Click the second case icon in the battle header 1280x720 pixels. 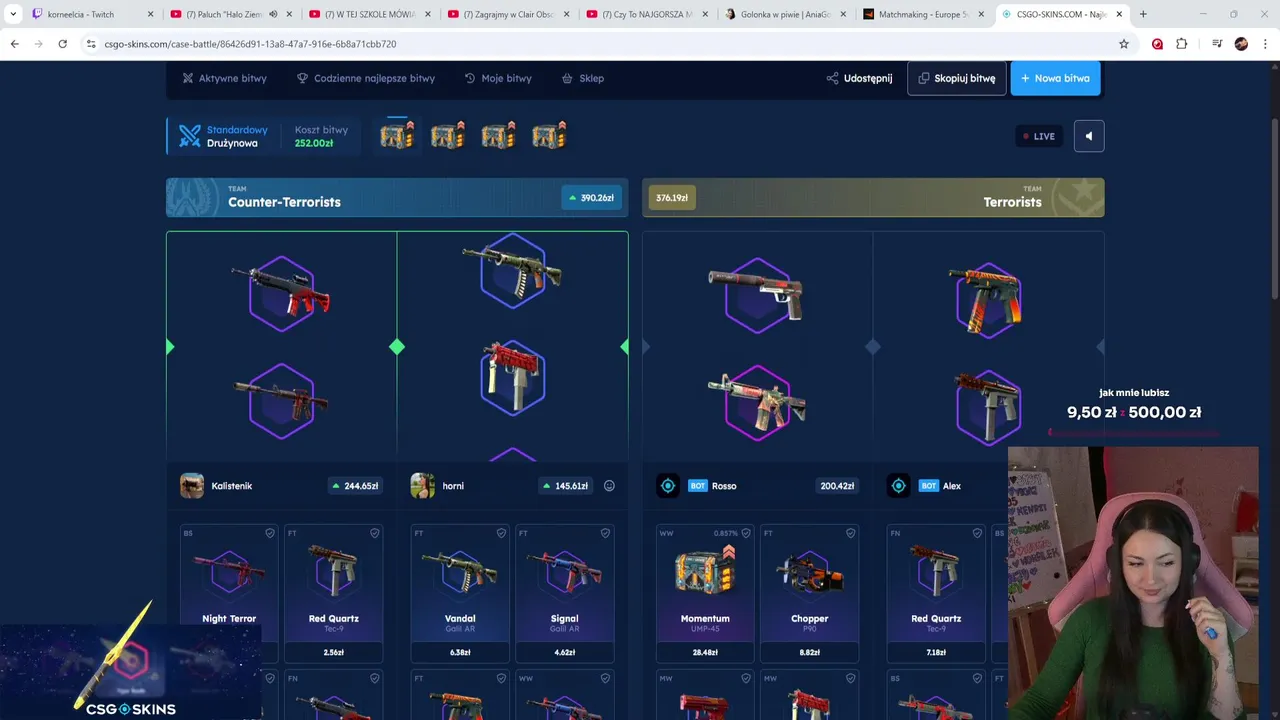coord(447,135)
